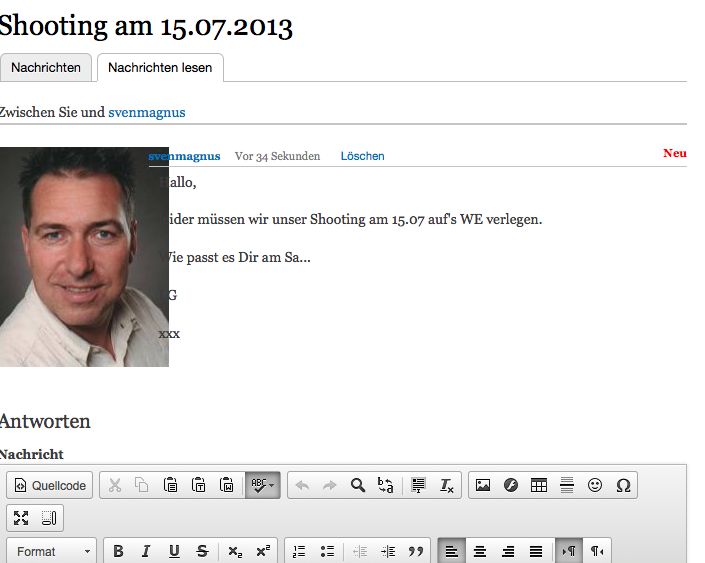Screen dimensions: 705x563
Task: Open the smiley emoticon picker
Action: [x=595, y=486]
